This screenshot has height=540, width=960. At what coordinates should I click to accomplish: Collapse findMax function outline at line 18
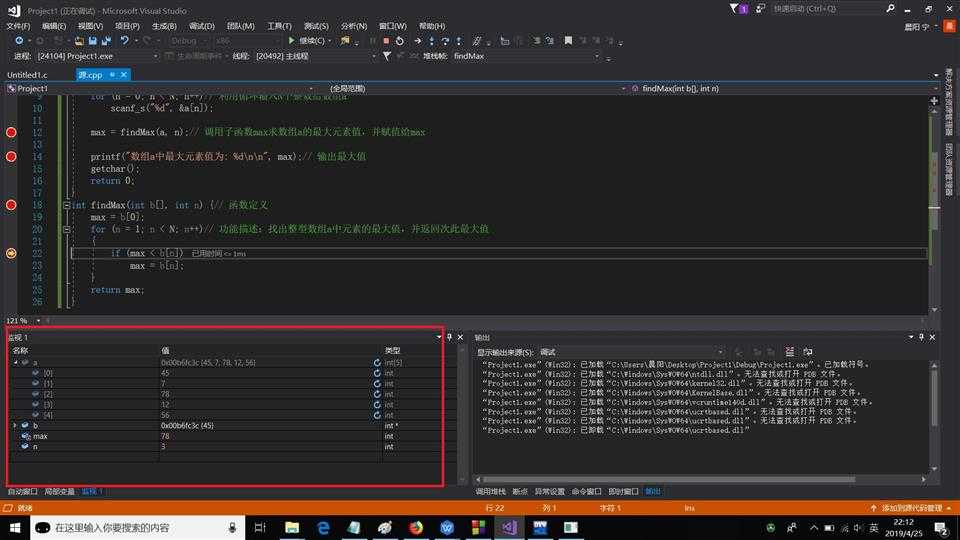click(x=66, y=205)
